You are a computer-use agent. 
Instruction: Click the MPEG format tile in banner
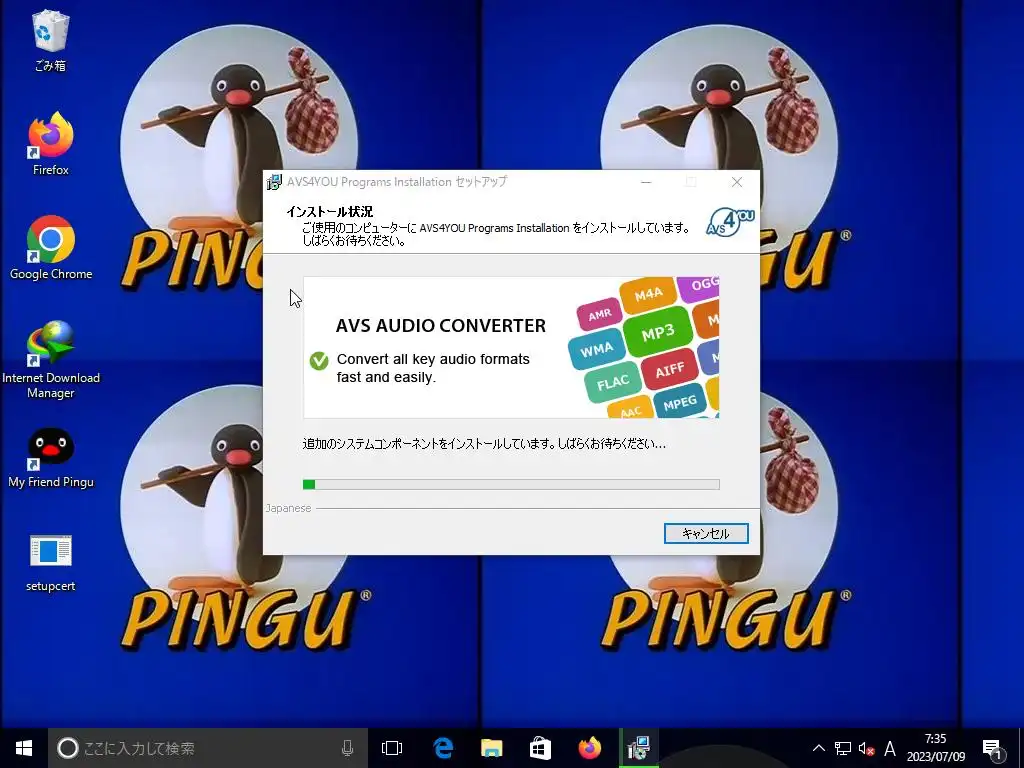click(x=679, y=404)
